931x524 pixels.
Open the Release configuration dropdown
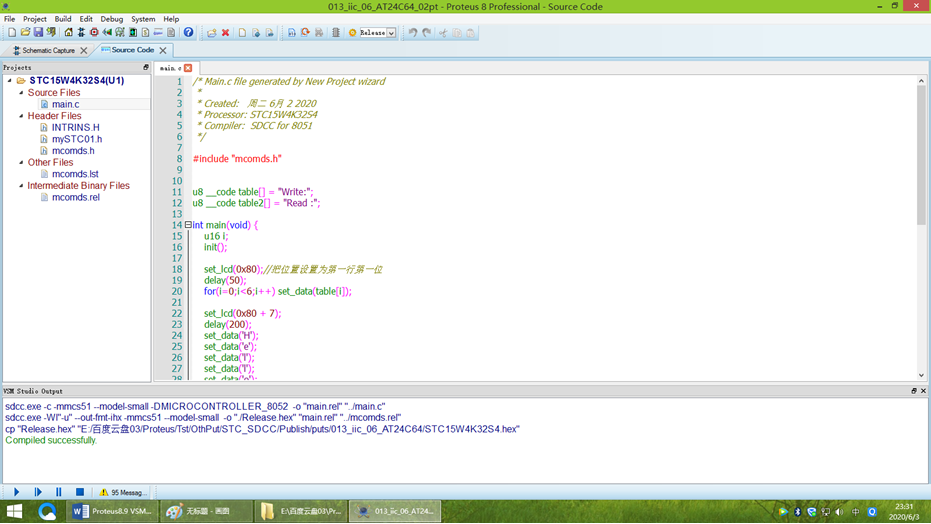pyautogui.click(x=391, y=33)
